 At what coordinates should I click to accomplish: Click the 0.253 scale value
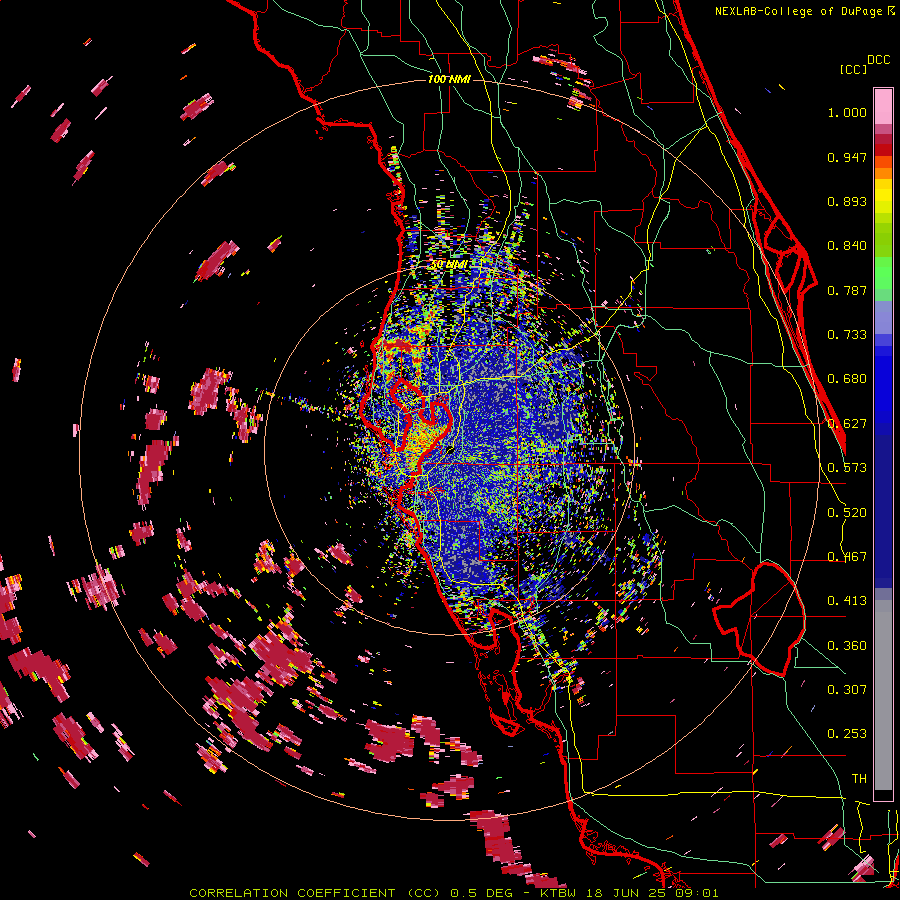847,734
